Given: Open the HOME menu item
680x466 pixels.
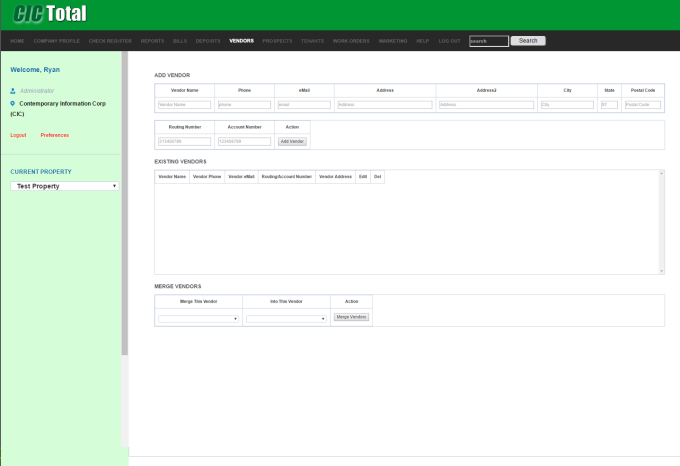Looking at the screenshot, I should [x=17, y=41].
